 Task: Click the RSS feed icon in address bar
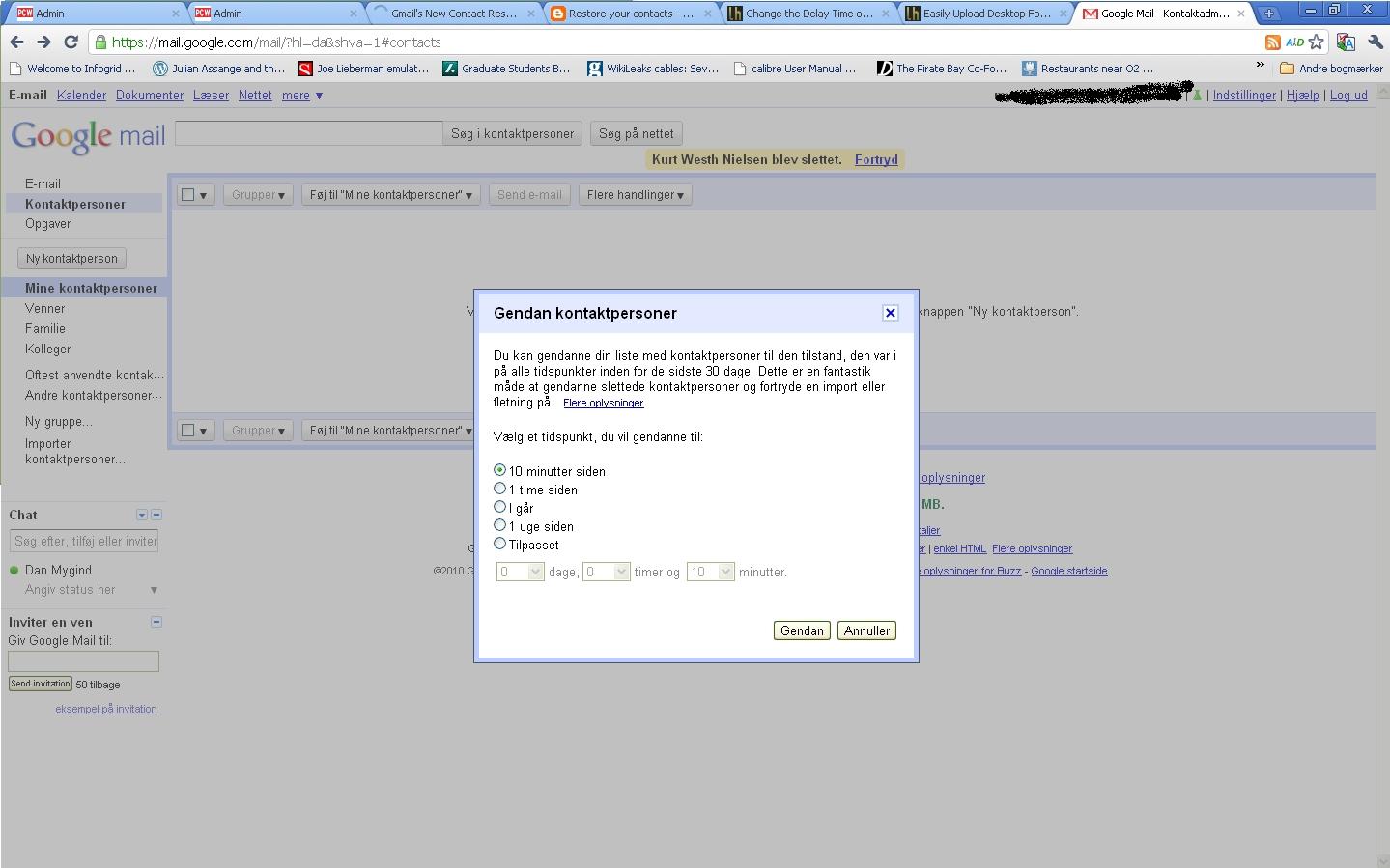pos(1273,42)
